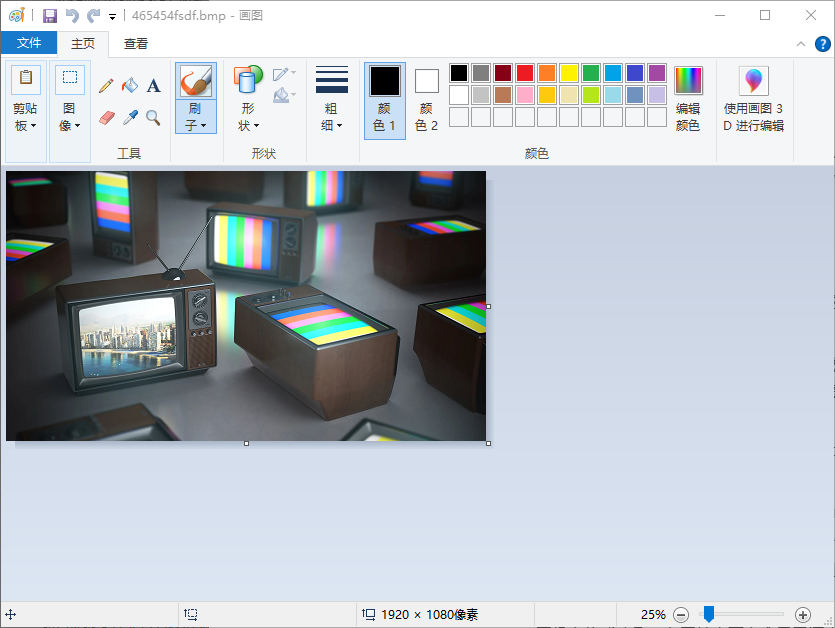Select the Color picker eyedropper tool

point(130,118)
